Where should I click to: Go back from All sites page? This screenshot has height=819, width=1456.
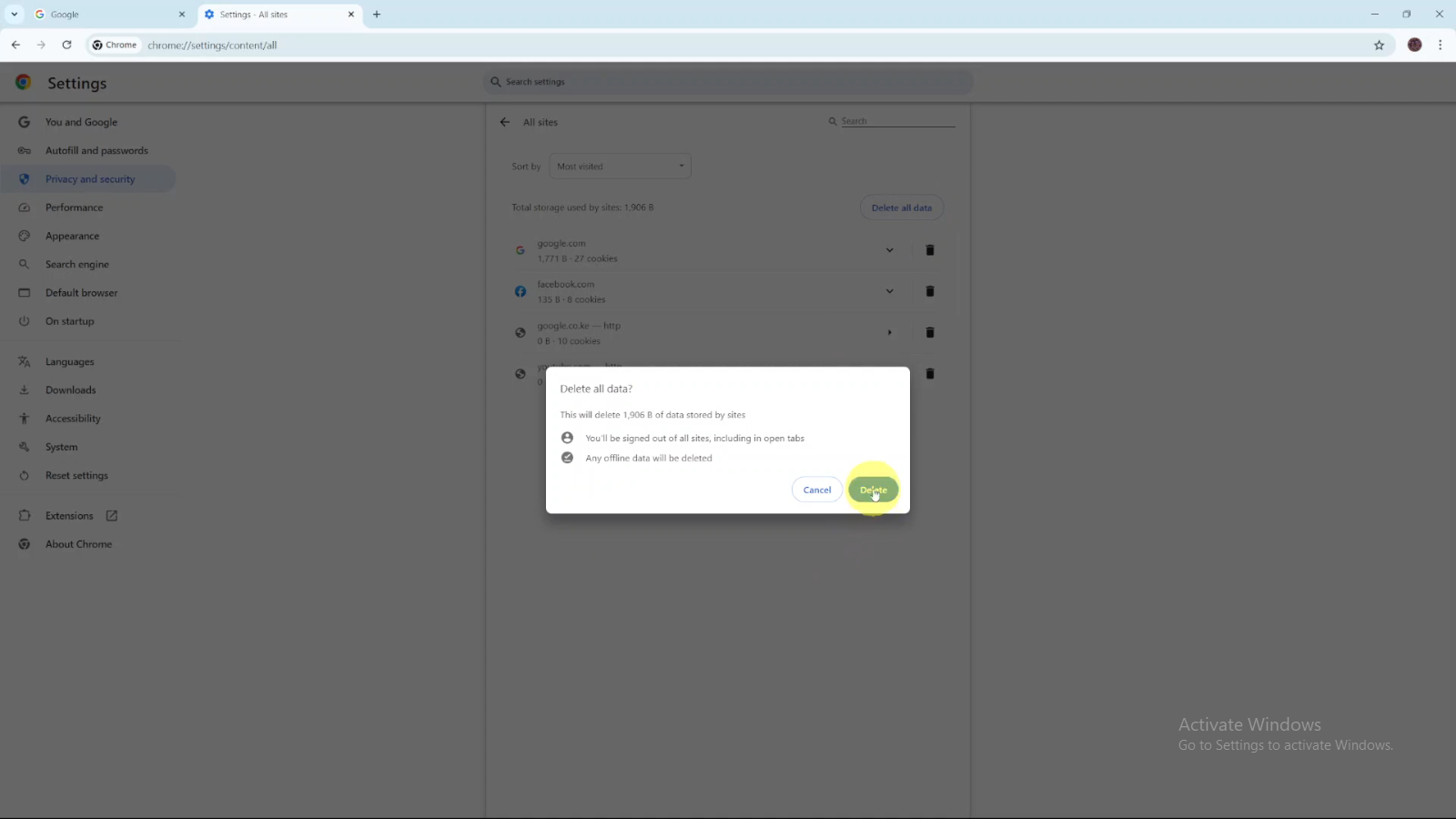point(504,122)
